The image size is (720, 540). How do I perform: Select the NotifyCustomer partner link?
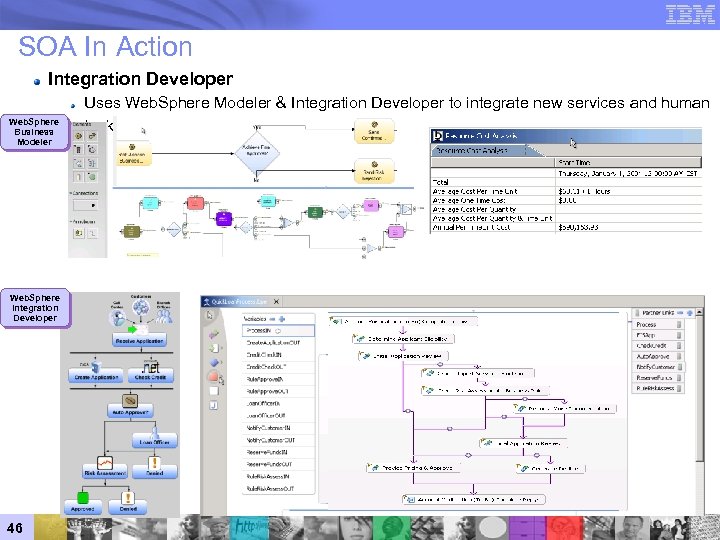[x=659, y=367]
